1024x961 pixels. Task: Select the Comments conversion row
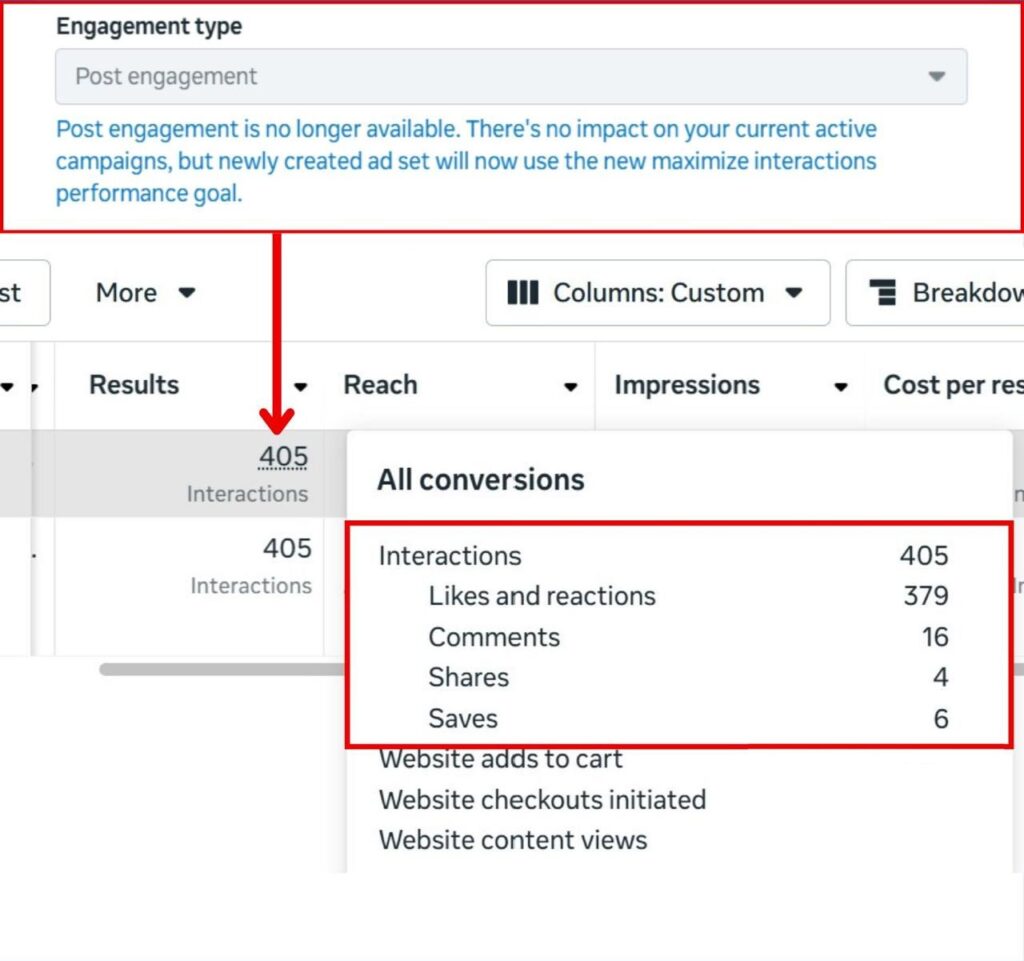coord(494,637)
